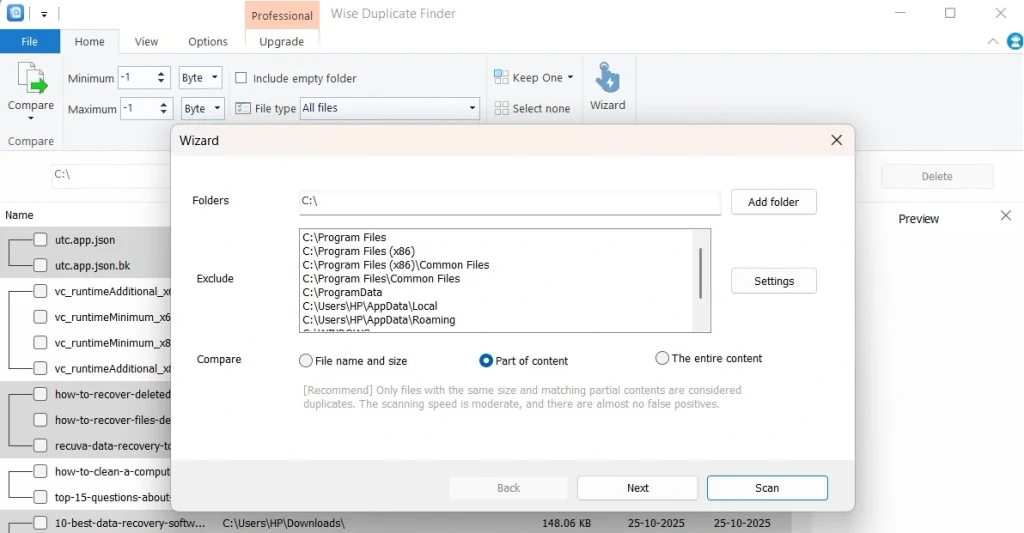Open the Upgrade ribbon tab
The height and width of the screenshot is (533, 1024).
[x=281, y=41]
